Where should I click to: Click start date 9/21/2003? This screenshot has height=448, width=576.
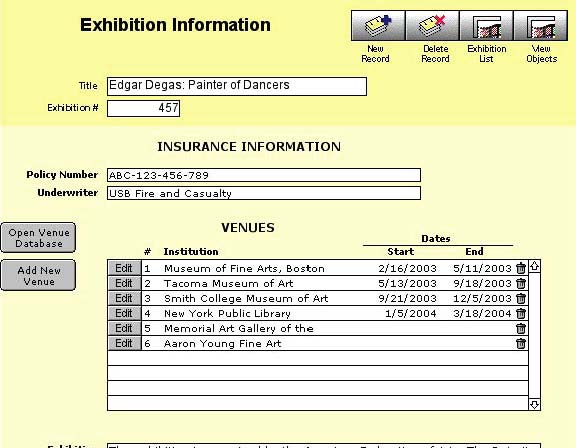pyautogui.click(x=407, y=299)
